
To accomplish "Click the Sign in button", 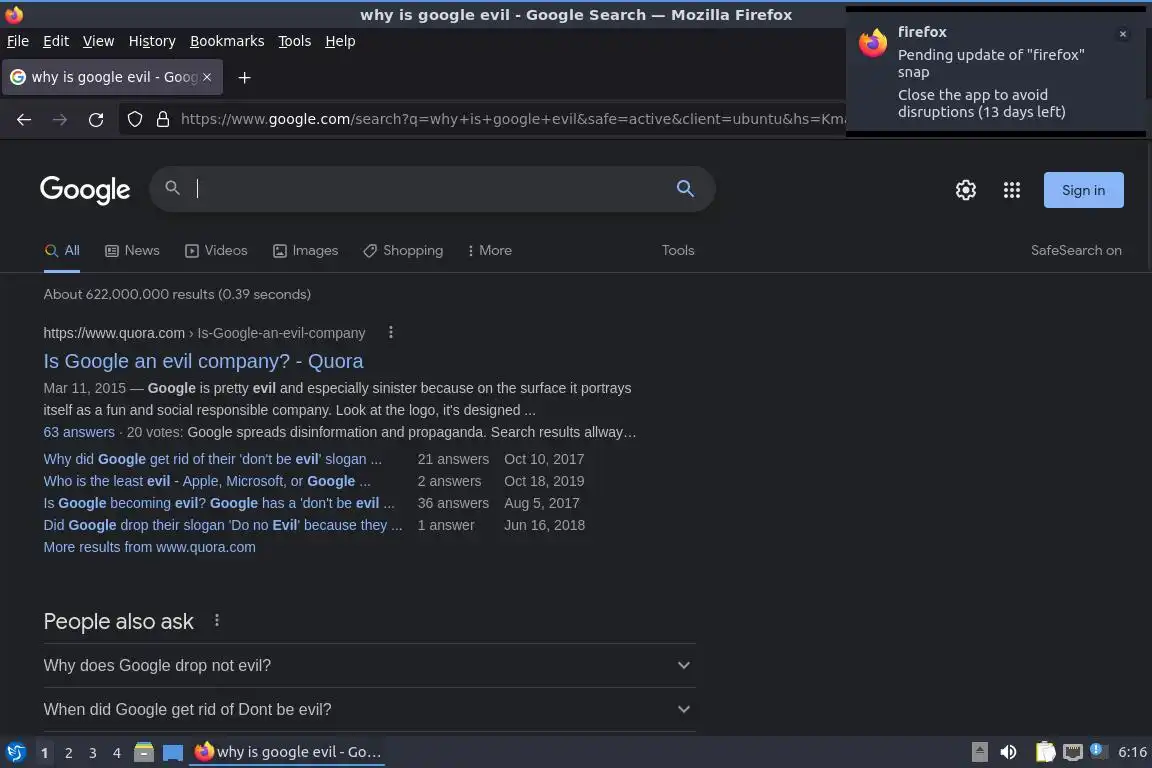I will point(1083,190).
